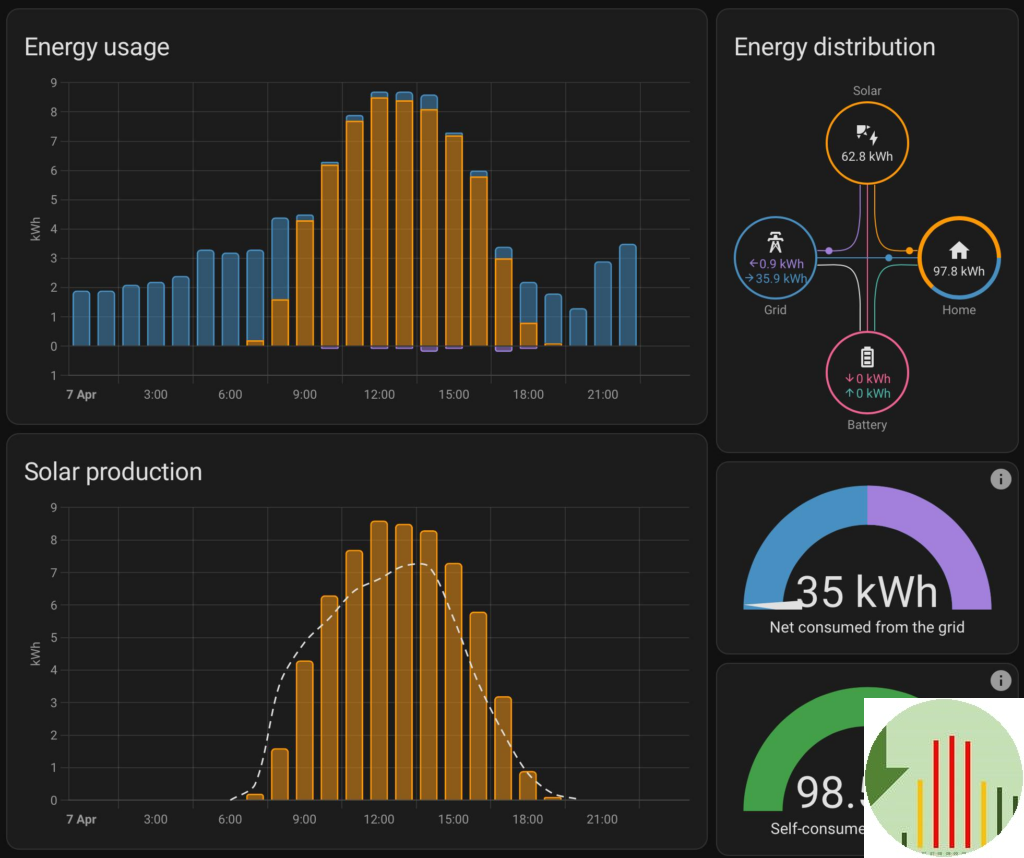The image size is (1024, 858).
Task: Select the Home house icon
Action: (x=958, y=250)
